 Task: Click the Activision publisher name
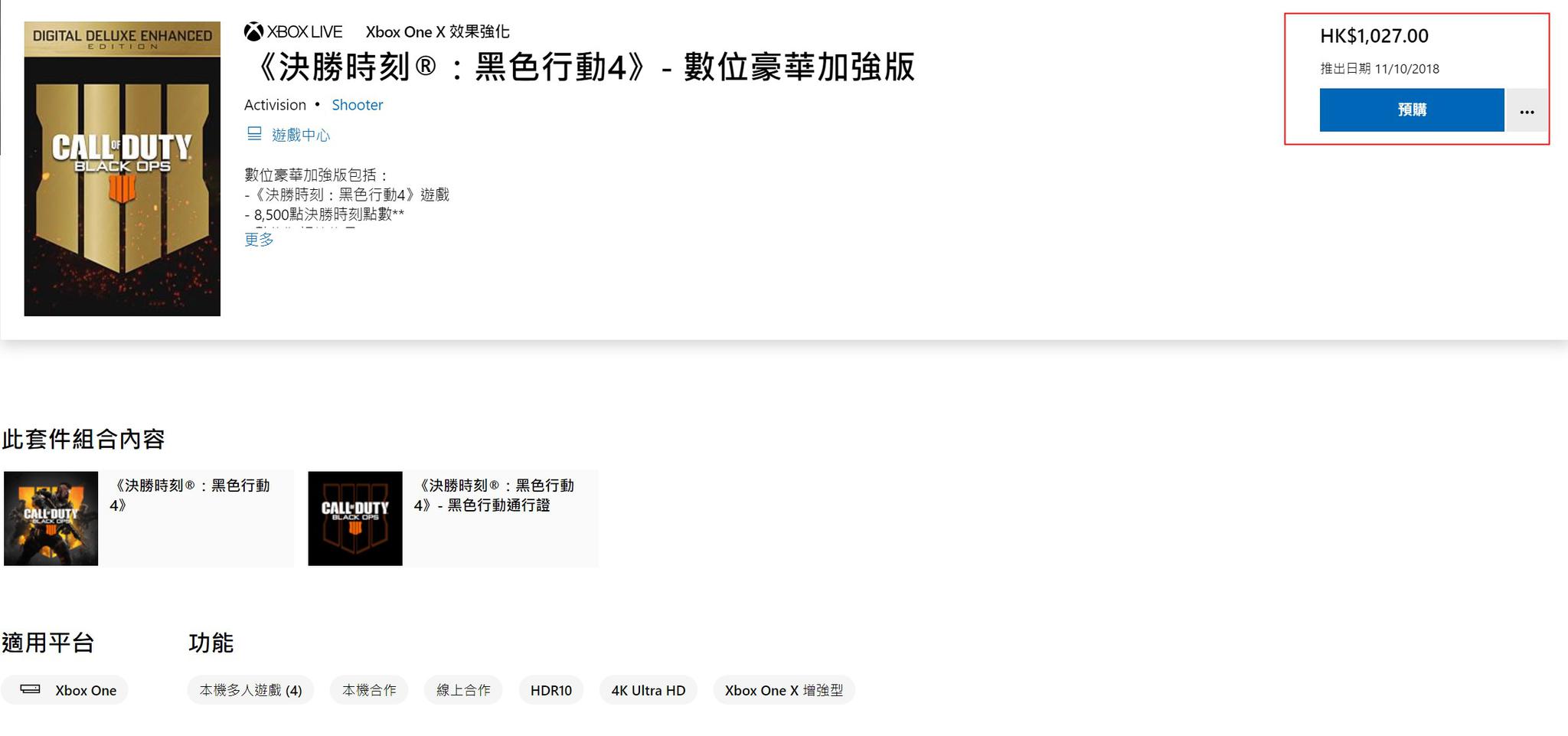point(275,105)
